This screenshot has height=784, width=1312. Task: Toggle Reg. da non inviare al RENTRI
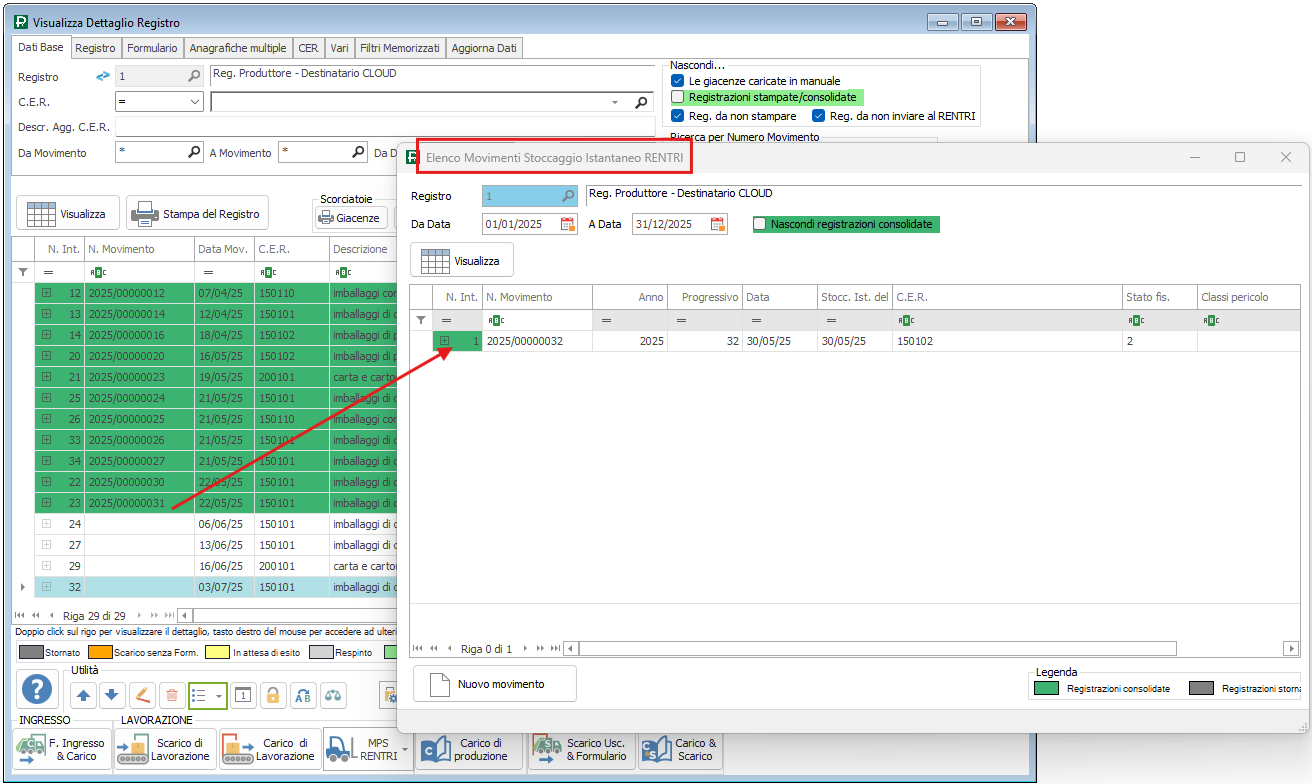click(x=819, y=116)
